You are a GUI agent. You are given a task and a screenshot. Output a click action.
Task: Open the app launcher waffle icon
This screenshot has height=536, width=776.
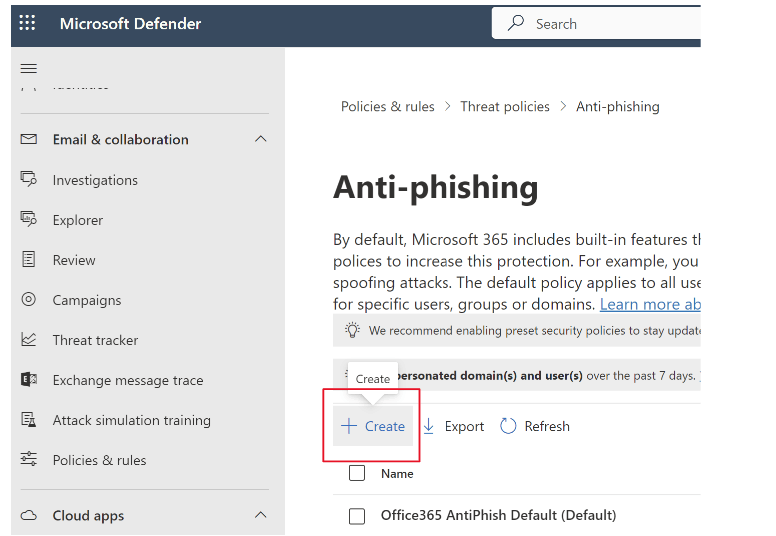27,23
